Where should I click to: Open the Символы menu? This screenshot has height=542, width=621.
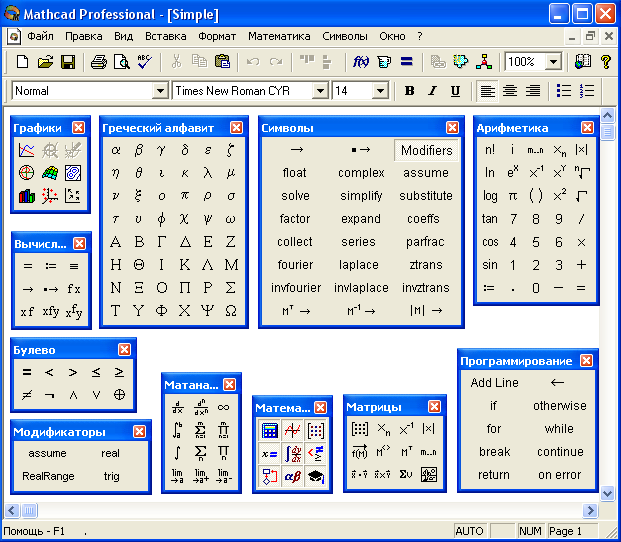click(345, 36)
